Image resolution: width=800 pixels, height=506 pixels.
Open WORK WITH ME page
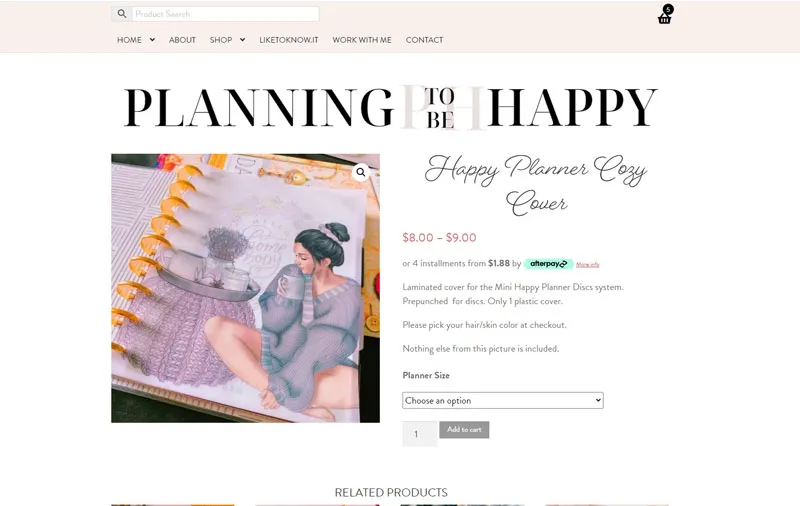[x=362, y=40]
